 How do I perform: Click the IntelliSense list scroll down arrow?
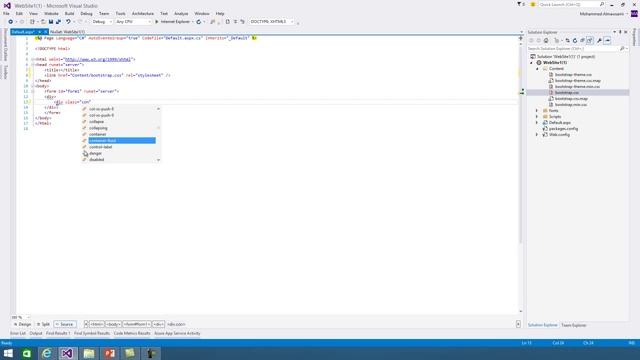pyautogui.click(x=158, y=160)
